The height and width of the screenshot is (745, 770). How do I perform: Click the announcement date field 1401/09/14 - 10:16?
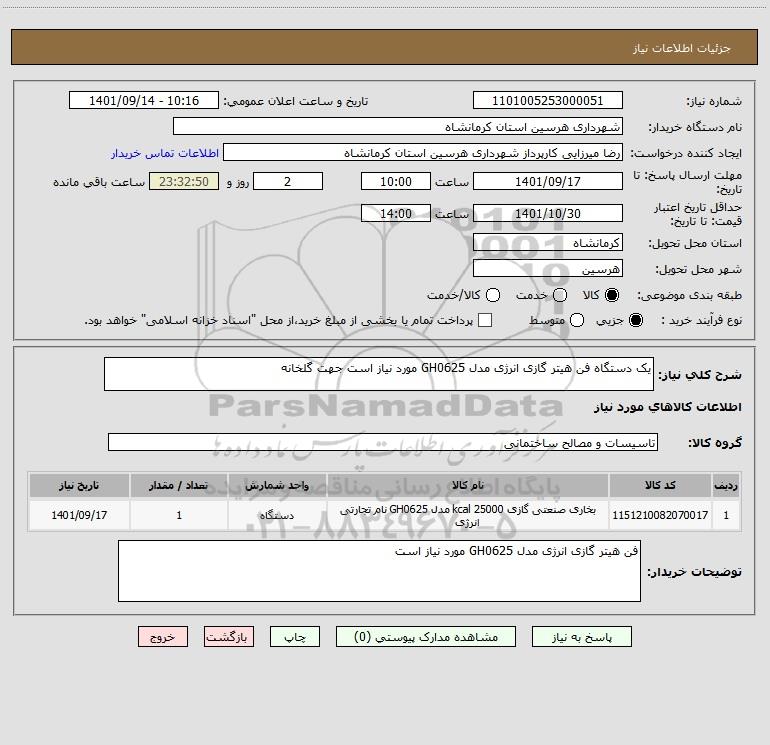point(144,101)
